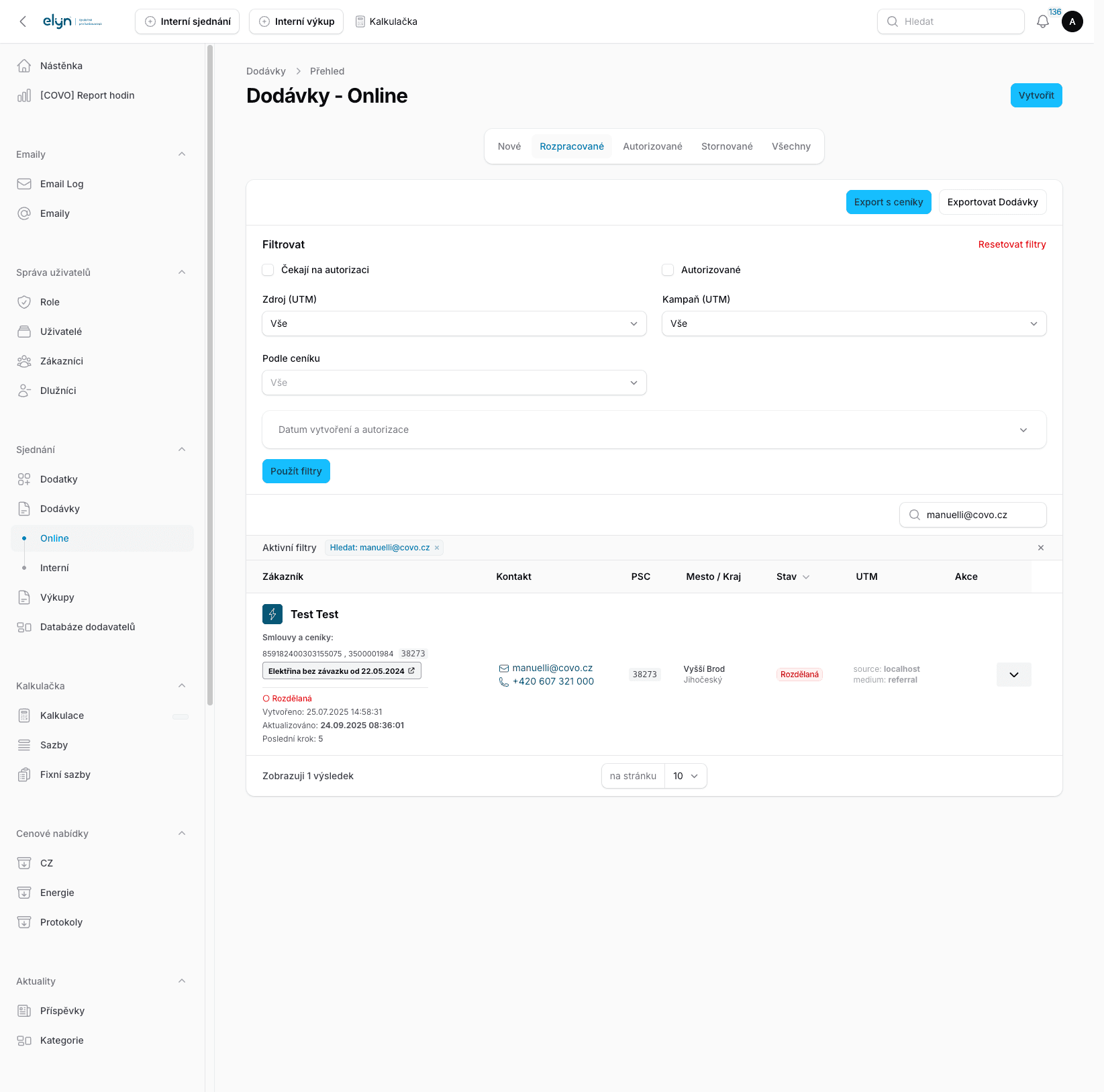Image resolution: width=1104 pixels, height=1092 pixels.
Task: Click the notification bell with 136 badge
Action: (1042, 21)
